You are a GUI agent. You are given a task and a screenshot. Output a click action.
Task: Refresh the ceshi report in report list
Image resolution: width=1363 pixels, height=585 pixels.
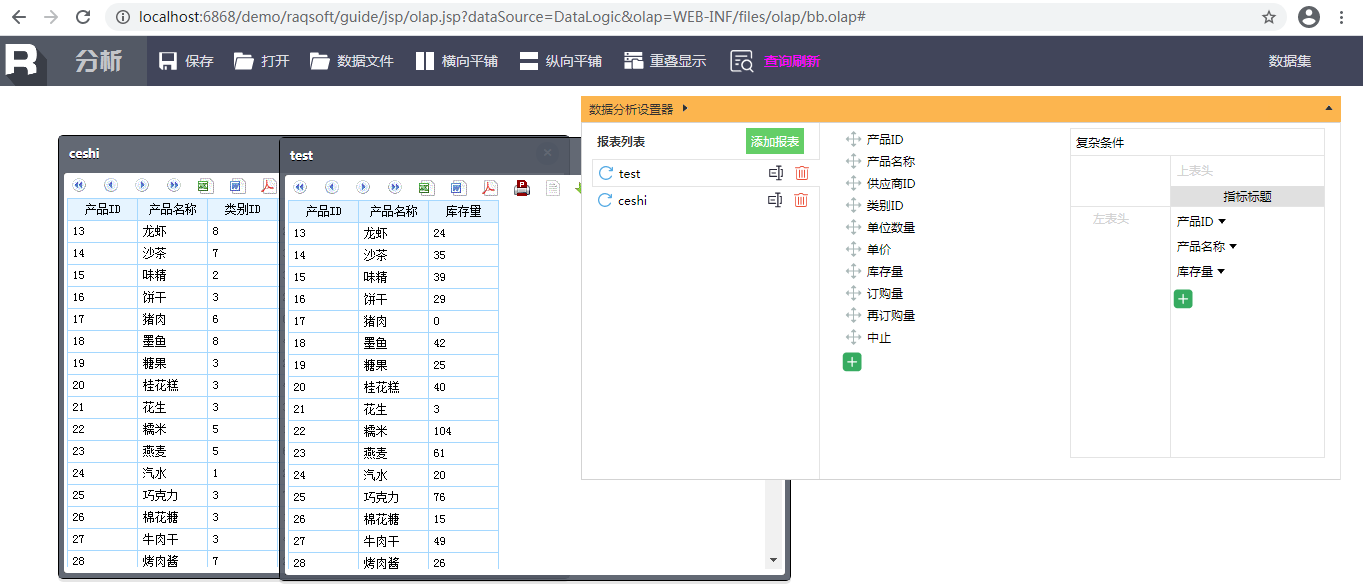point(605,200)
